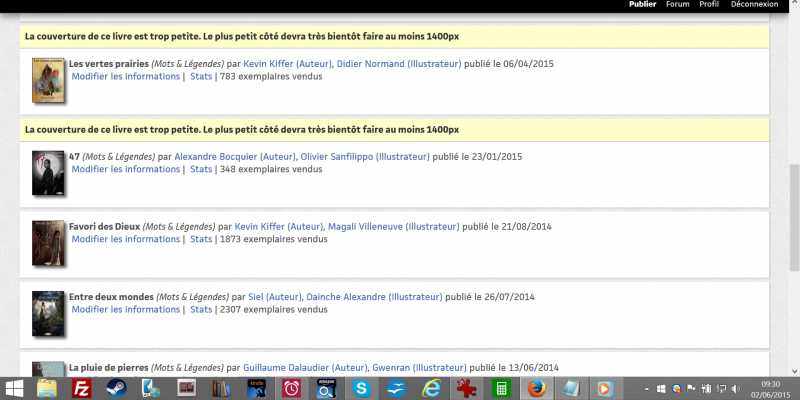The image size is (800, 400).
Task: Open File Explorer folder icon
Action: tap(48, 388)
